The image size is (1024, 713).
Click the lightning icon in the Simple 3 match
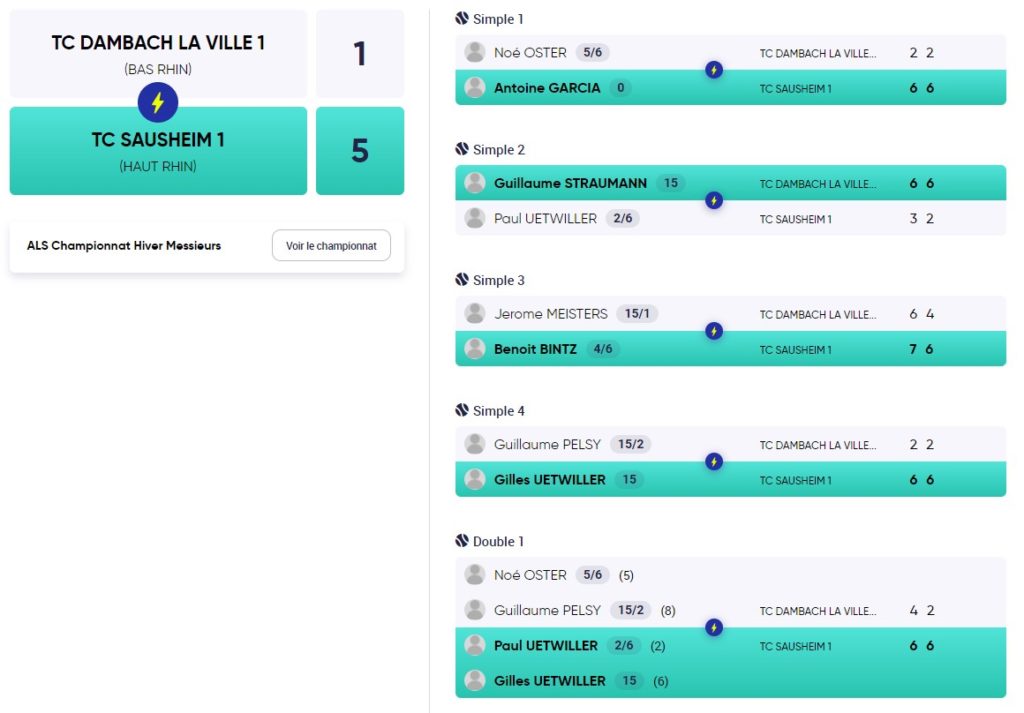click(x=714, y=331)
